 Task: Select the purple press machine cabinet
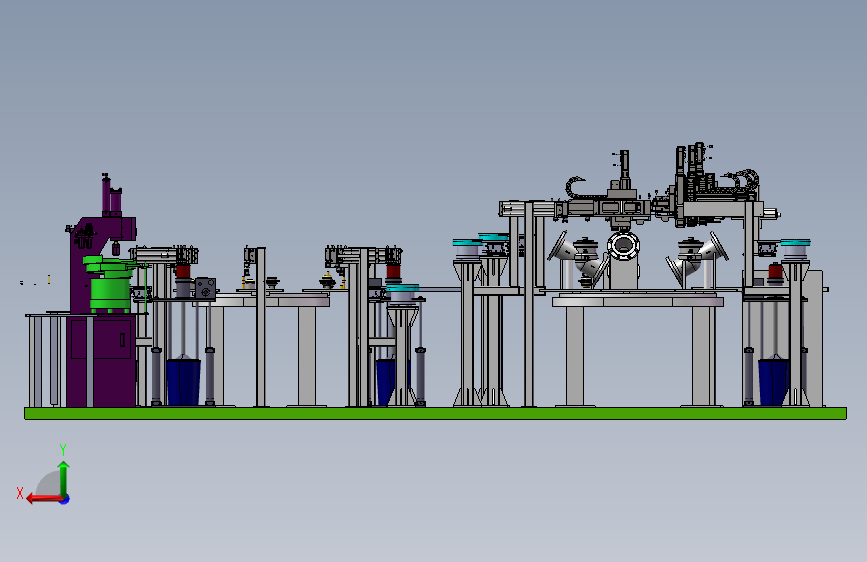tap(101, 361)
